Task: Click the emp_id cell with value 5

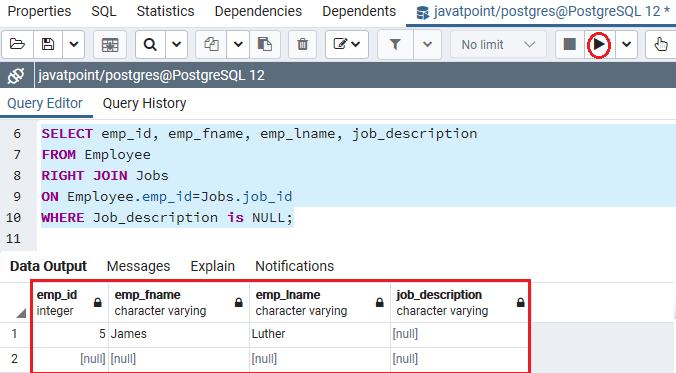Action: point(70,334)
